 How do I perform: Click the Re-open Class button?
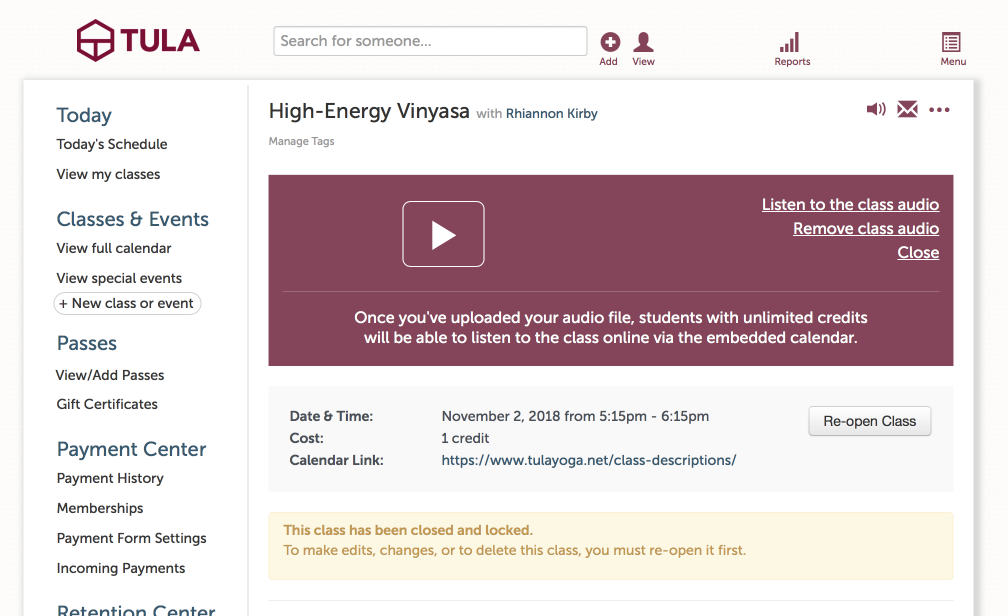click(869, 421)
